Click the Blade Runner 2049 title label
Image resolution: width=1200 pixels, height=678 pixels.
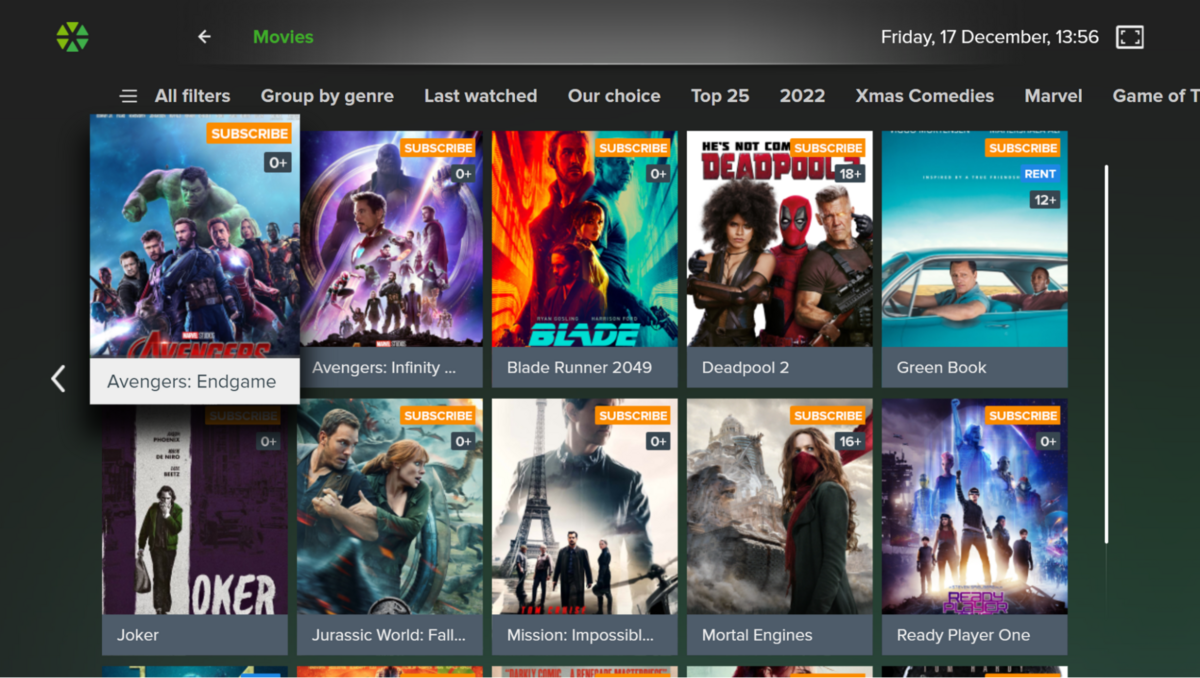click(x=579, y=367)
